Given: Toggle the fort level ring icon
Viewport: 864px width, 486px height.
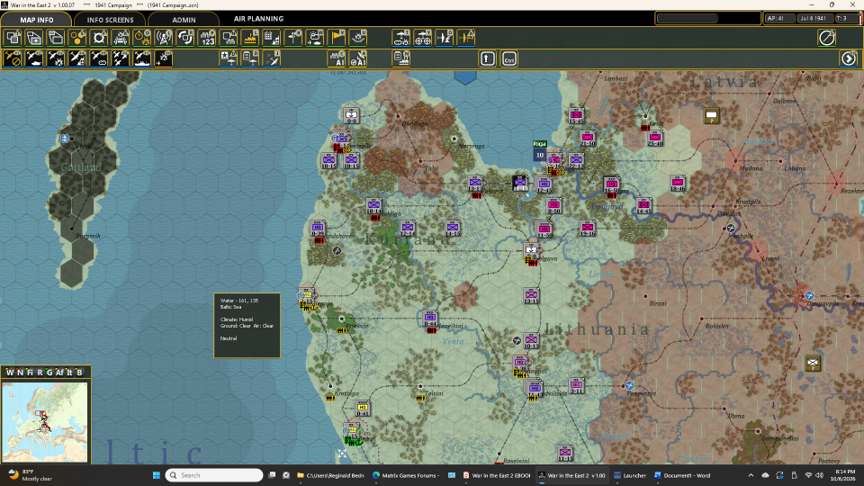Looking at the screenshot, I should (99, 37).
